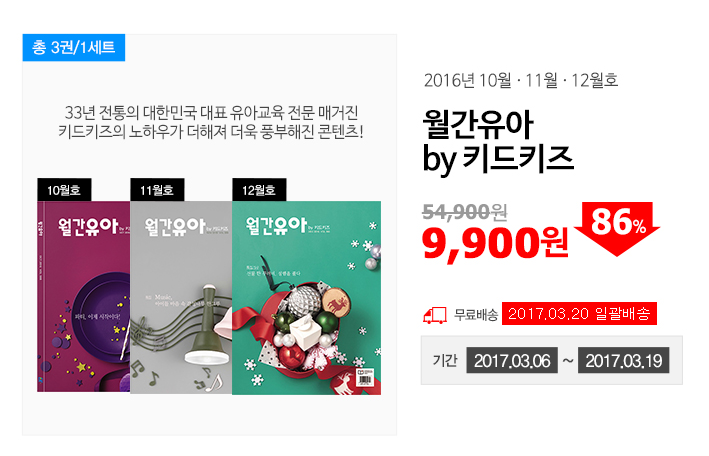
Task: Click the 86% discount arrow badge
Action: point(617,228)
